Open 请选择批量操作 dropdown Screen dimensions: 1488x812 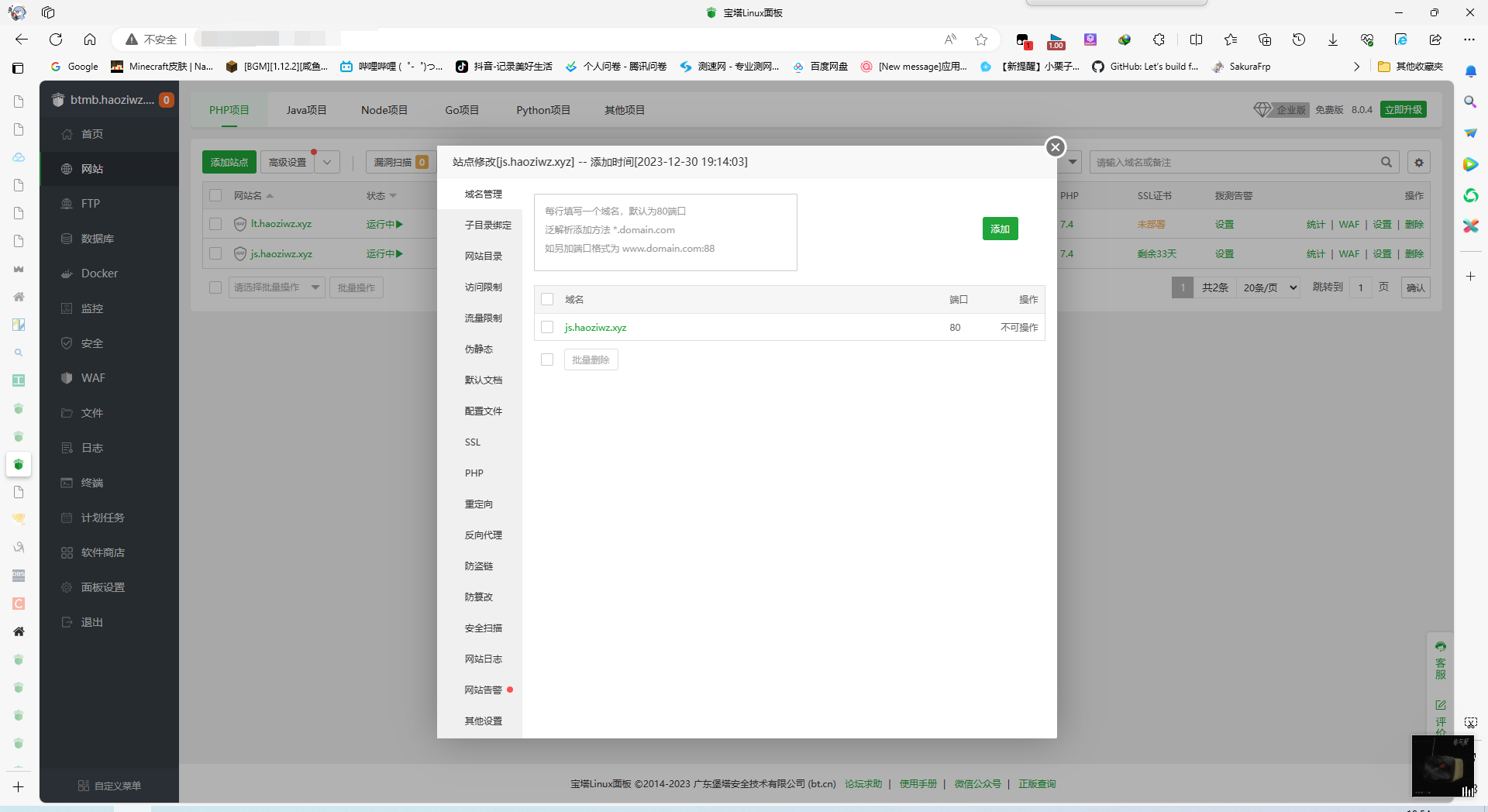pyautogui.click(x=277, y=287)
